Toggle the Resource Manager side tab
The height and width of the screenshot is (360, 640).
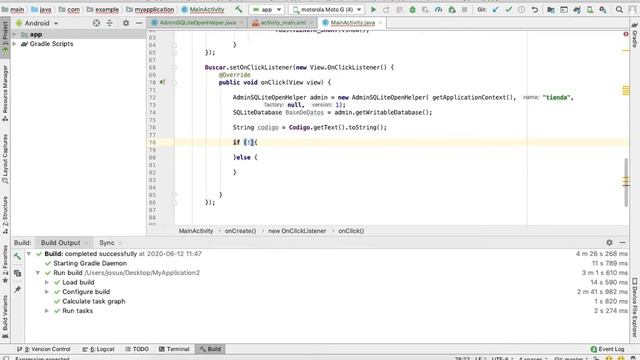pos(5,93)
